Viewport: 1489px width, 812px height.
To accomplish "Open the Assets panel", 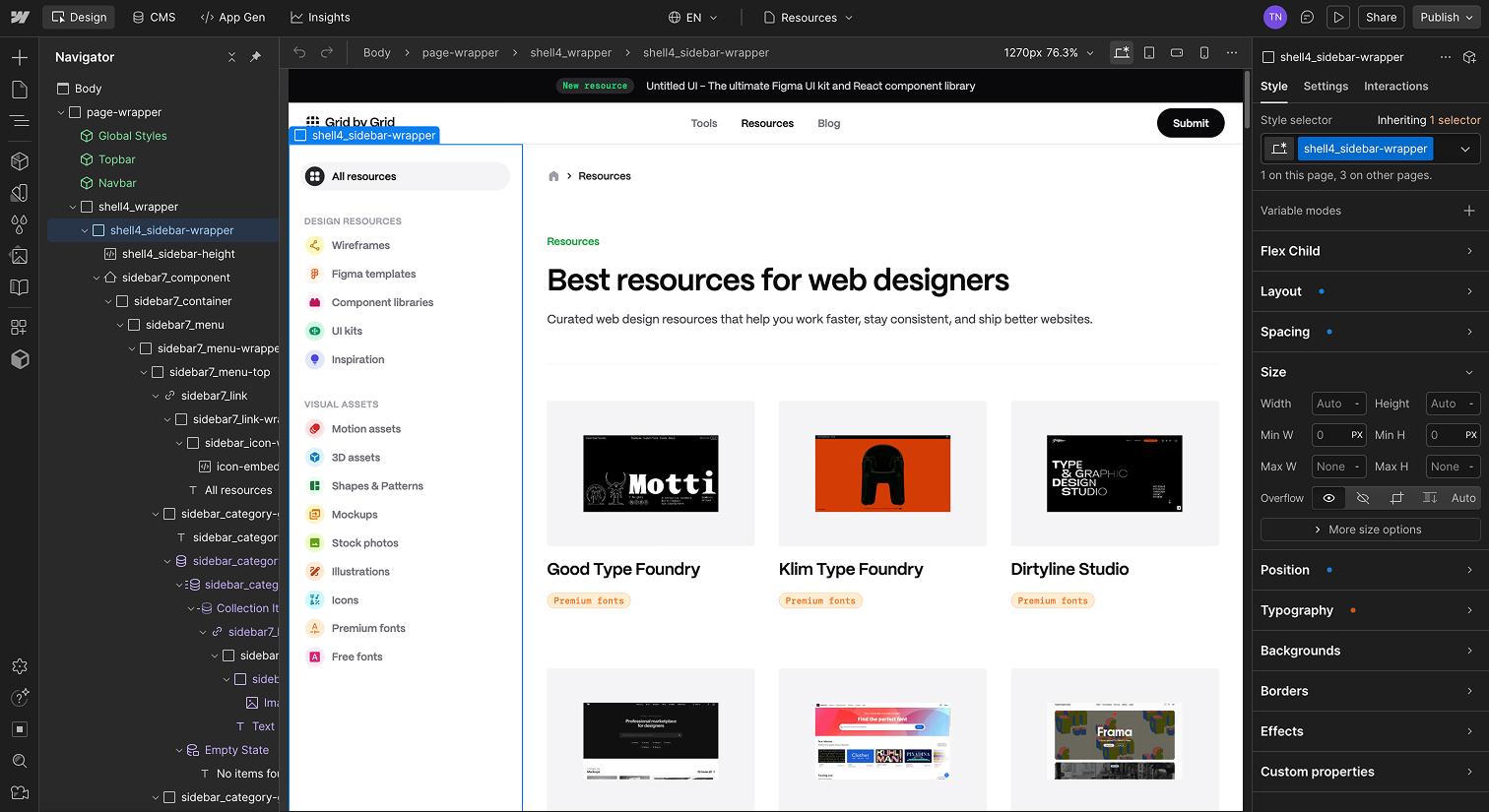I will [x=20, y=255].
